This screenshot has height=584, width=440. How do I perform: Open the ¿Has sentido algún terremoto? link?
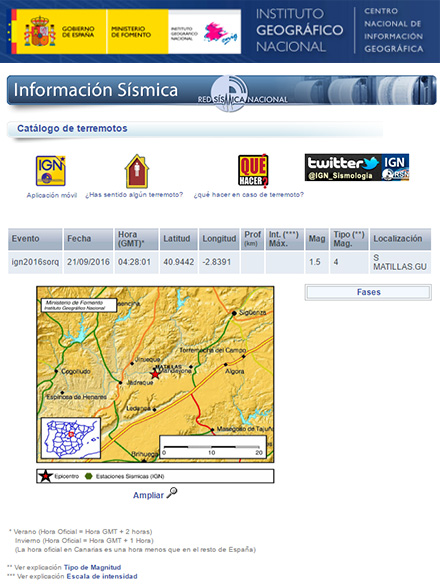pyautogui.click(x=134, y=195)
